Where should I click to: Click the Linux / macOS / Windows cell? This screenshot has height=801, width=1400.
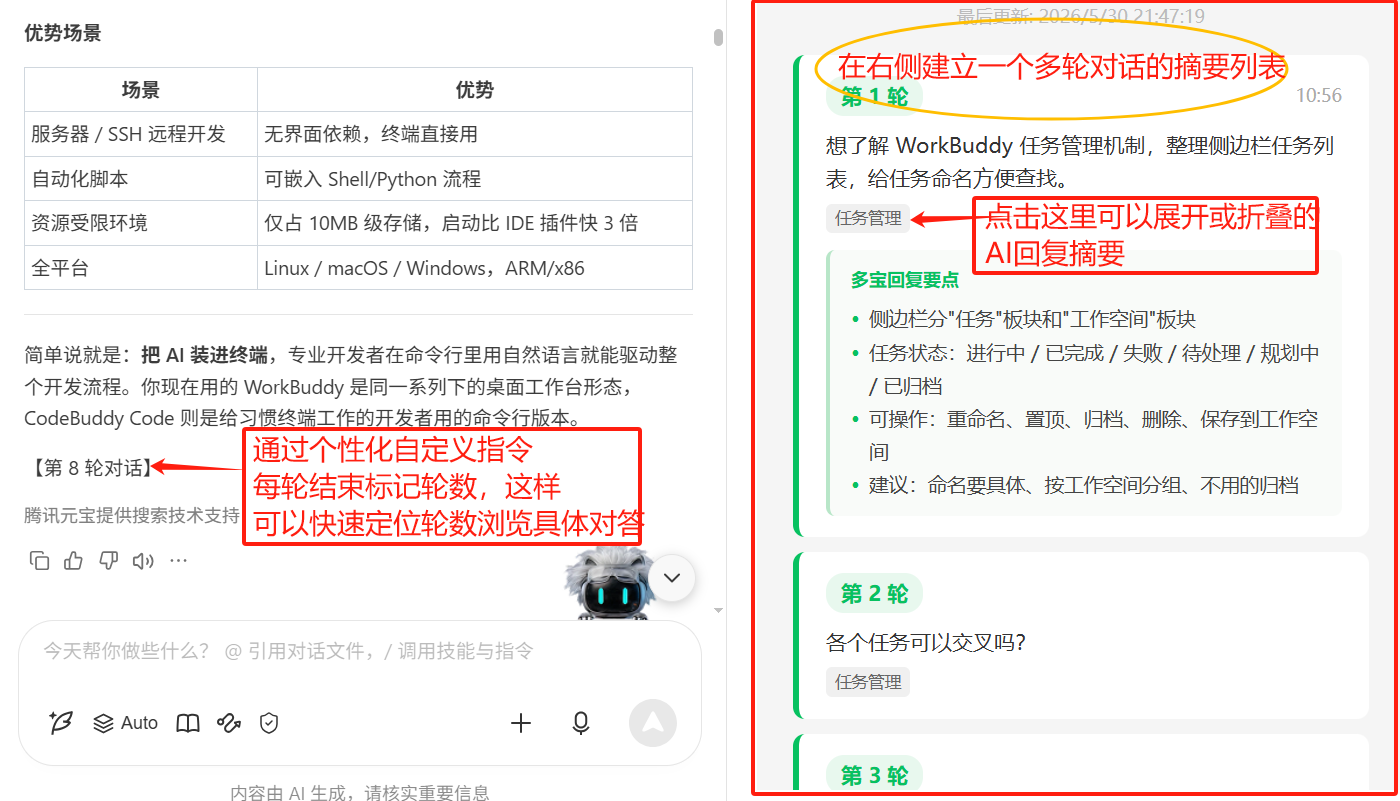click(x=475, y=268)
